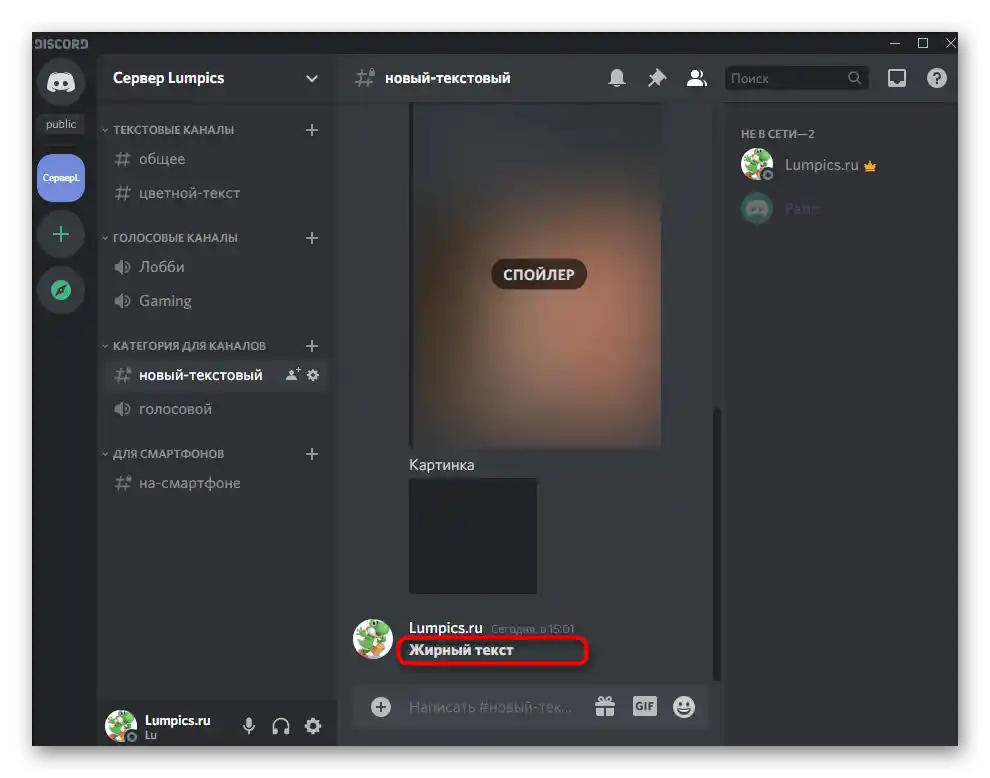Click the Картинка message text
This screenshot has width=990, height=778.
coord(441,465)
